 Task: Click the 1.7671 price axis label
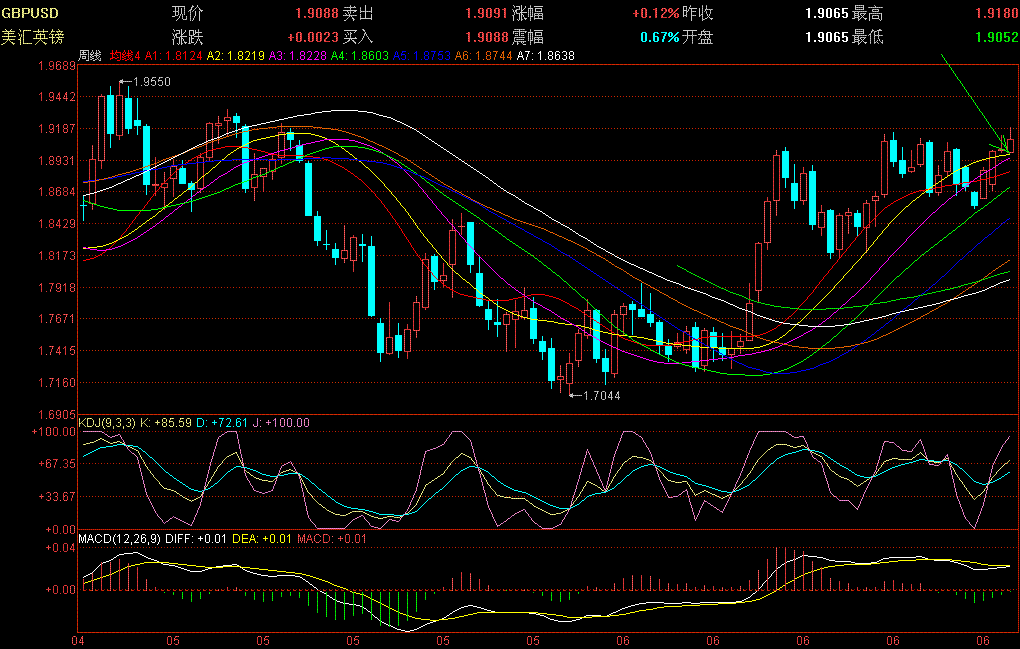(57, 319)
